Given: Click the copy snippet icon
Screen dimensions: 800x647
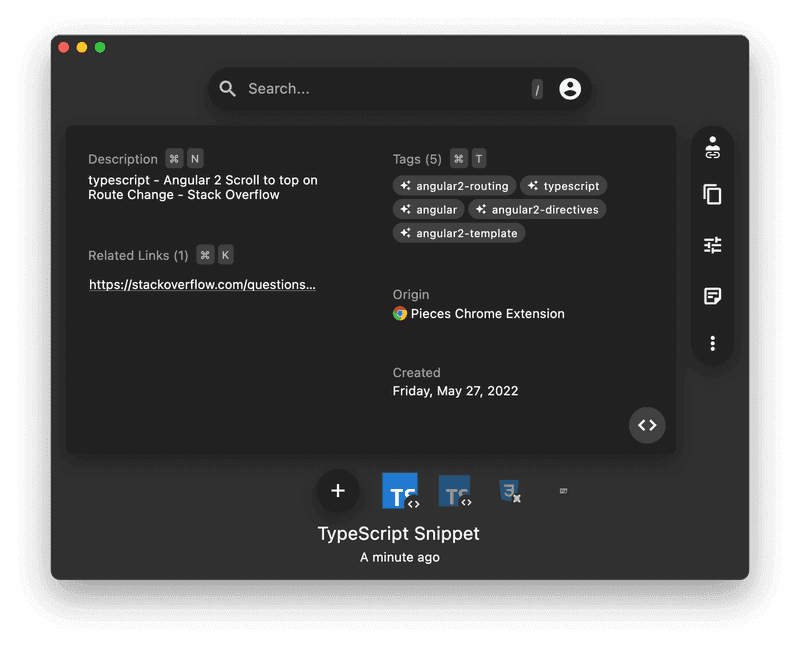Looking at the screenshot, I should click(713, 194).
